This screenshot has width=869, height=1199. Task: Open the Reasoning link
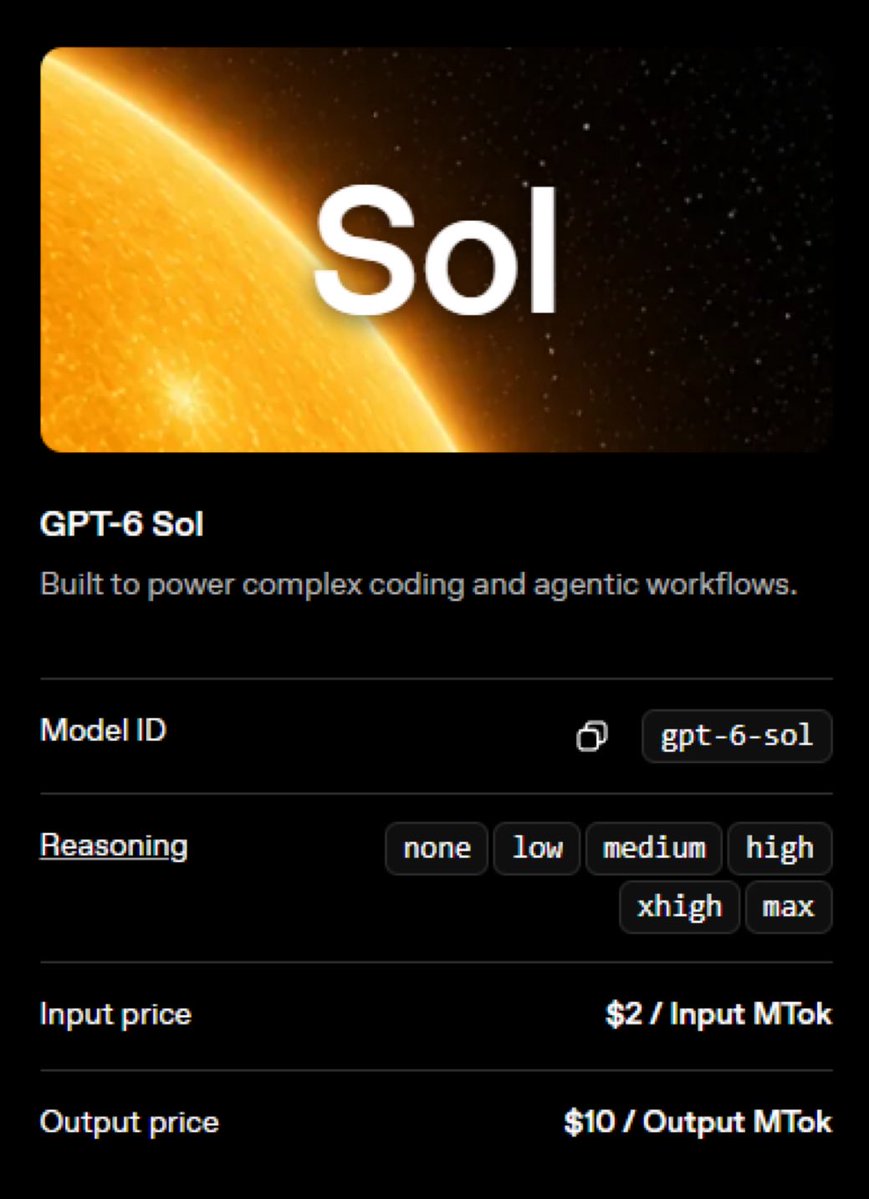(113, 846)
